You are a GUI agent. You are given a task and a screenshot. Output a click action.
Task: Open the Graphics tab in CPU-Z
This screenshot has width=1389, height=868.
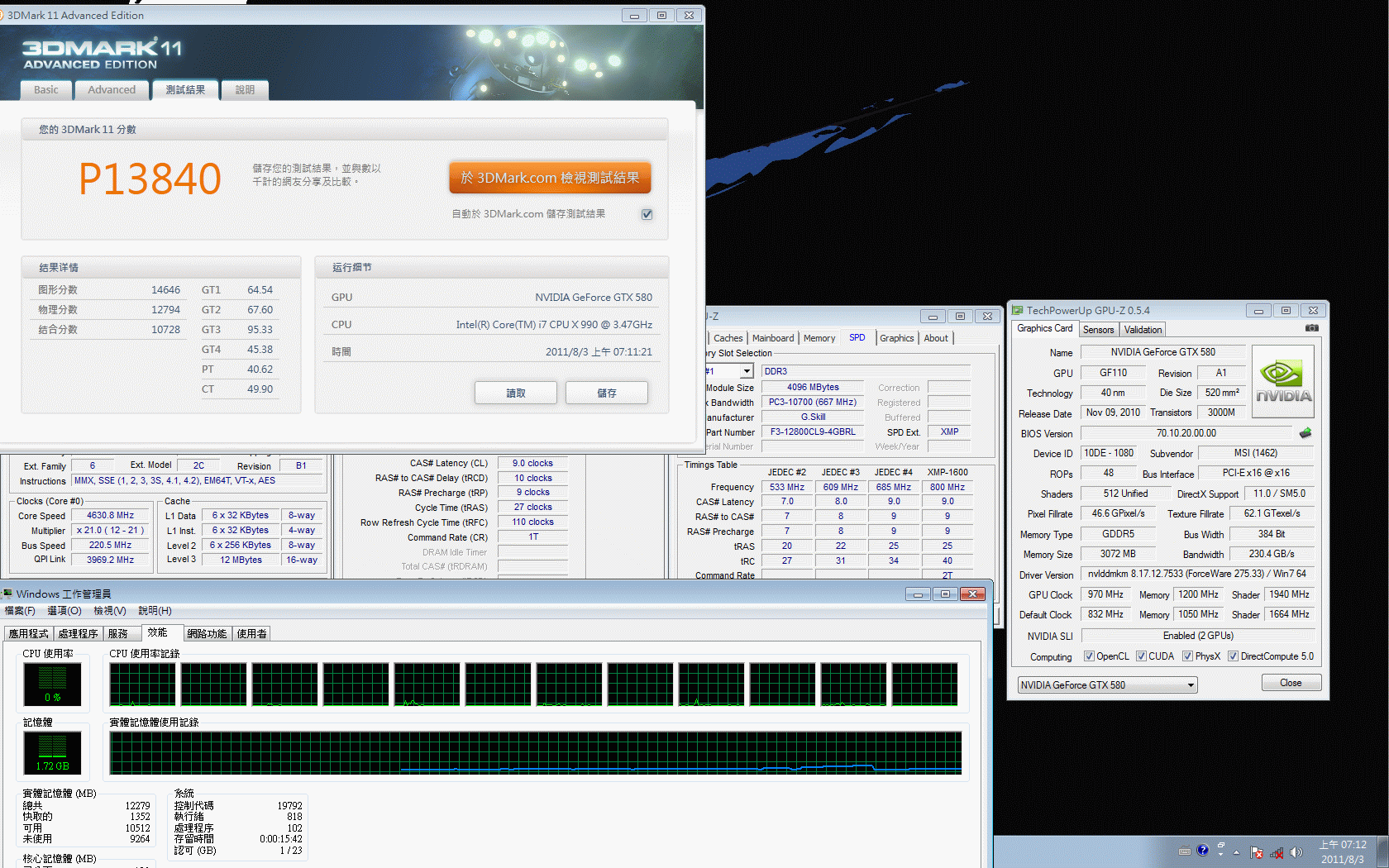click(x=896, y=338)
